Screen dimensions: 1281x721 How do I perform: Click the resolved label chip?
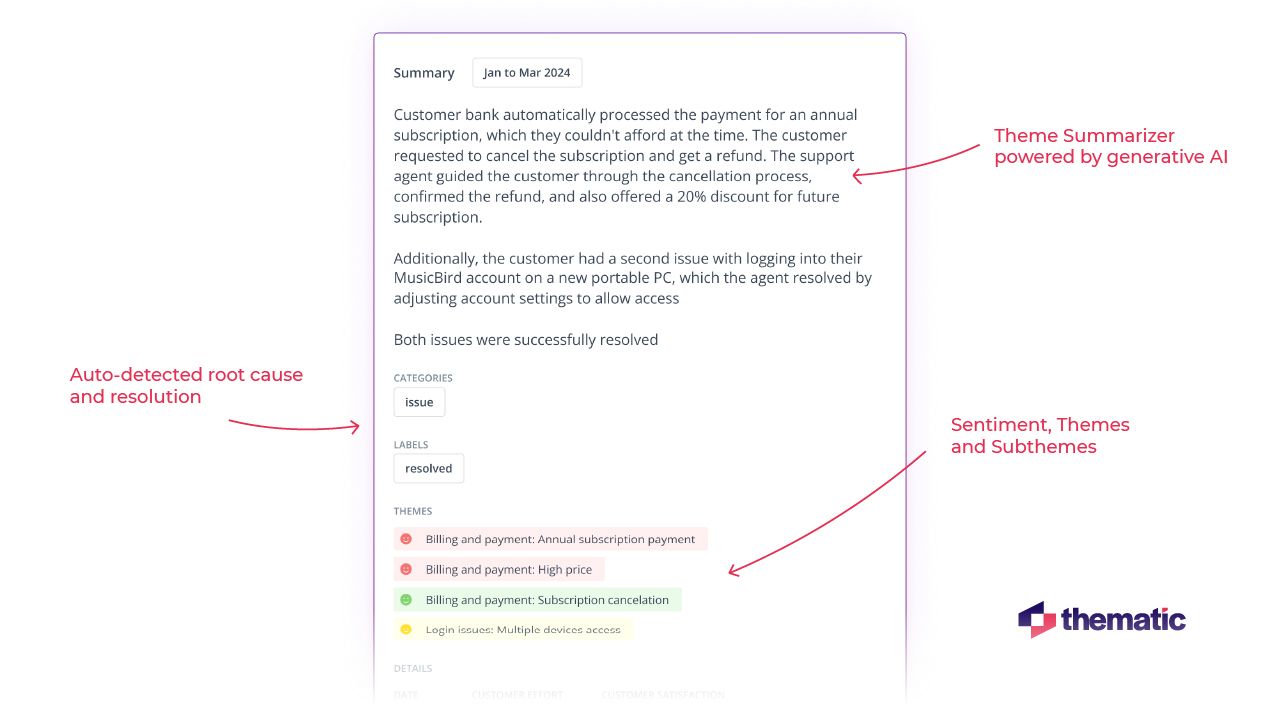click(428, 468)
